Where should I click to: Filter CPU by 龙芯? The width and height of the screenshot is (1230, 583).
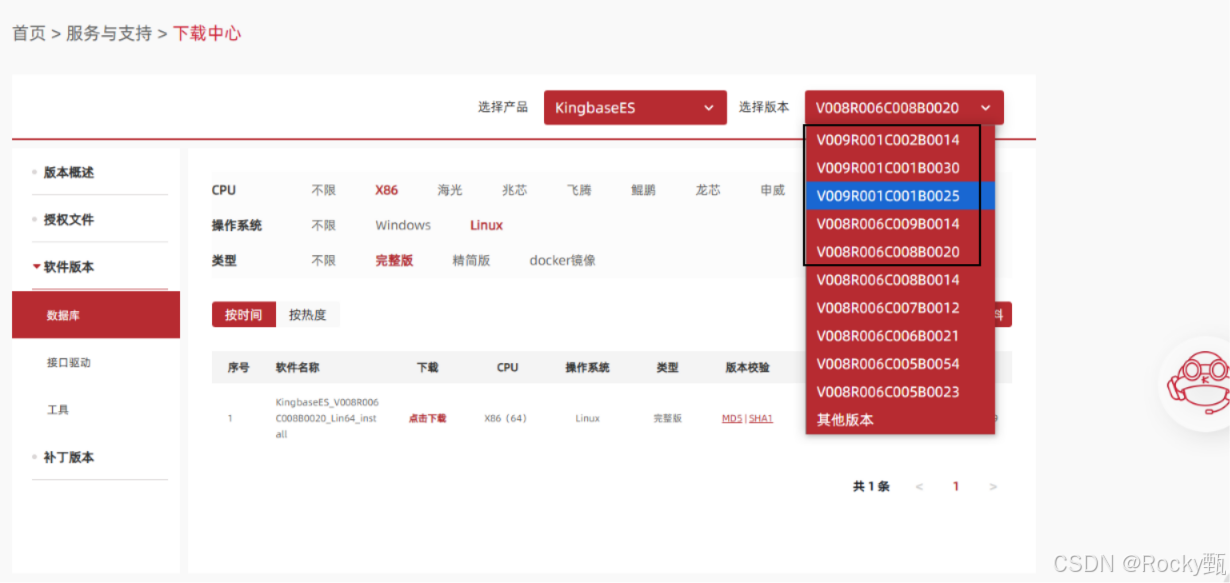708,190
